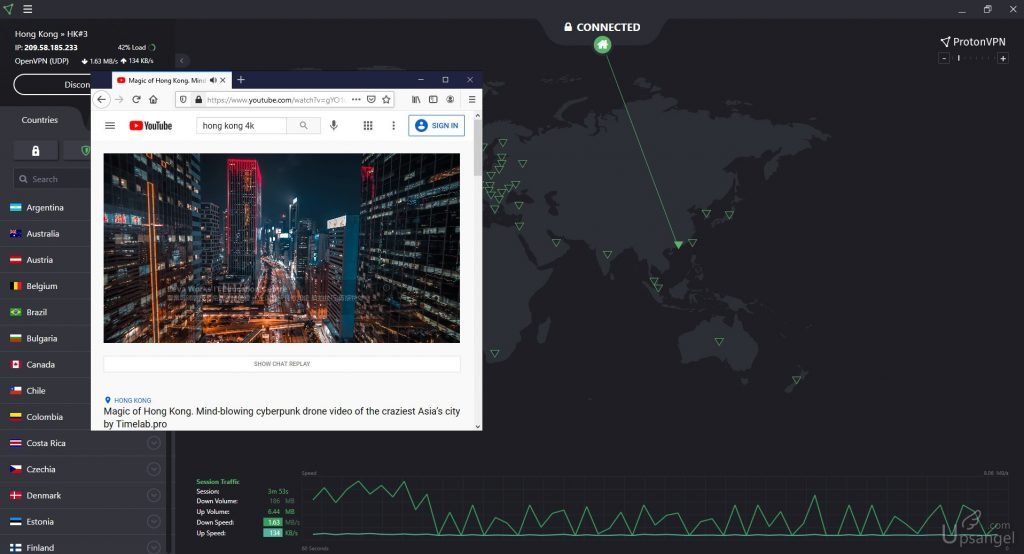Viewport: 1024px width, 554px height.
Task: Click the YouTube search magnifier button
Action: [x=304, y=125]
